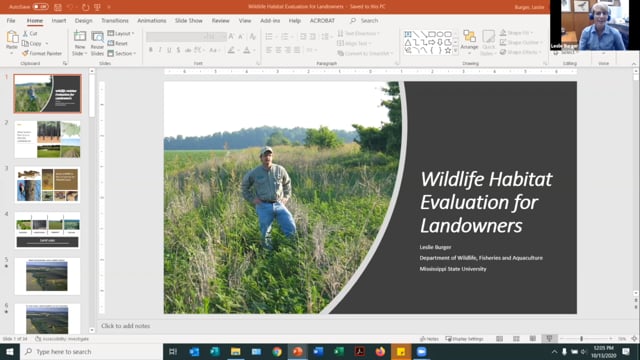This screenshot has width=640, height=360.
Task: Switch to Reading View icon
Action: pos(533,339)
